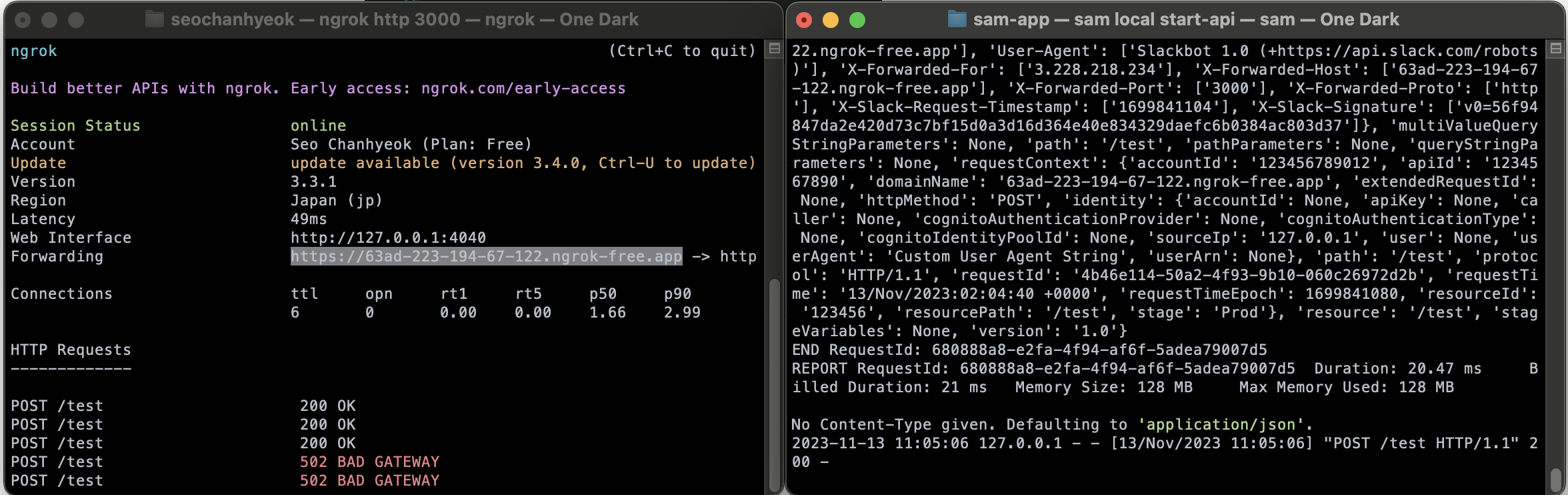The width and height of the screenshot is (1568, 495).
Task: Click the seochanhyeok folder icon in ngrok window title
Action: pyautogui.click(x=155, y=19)
